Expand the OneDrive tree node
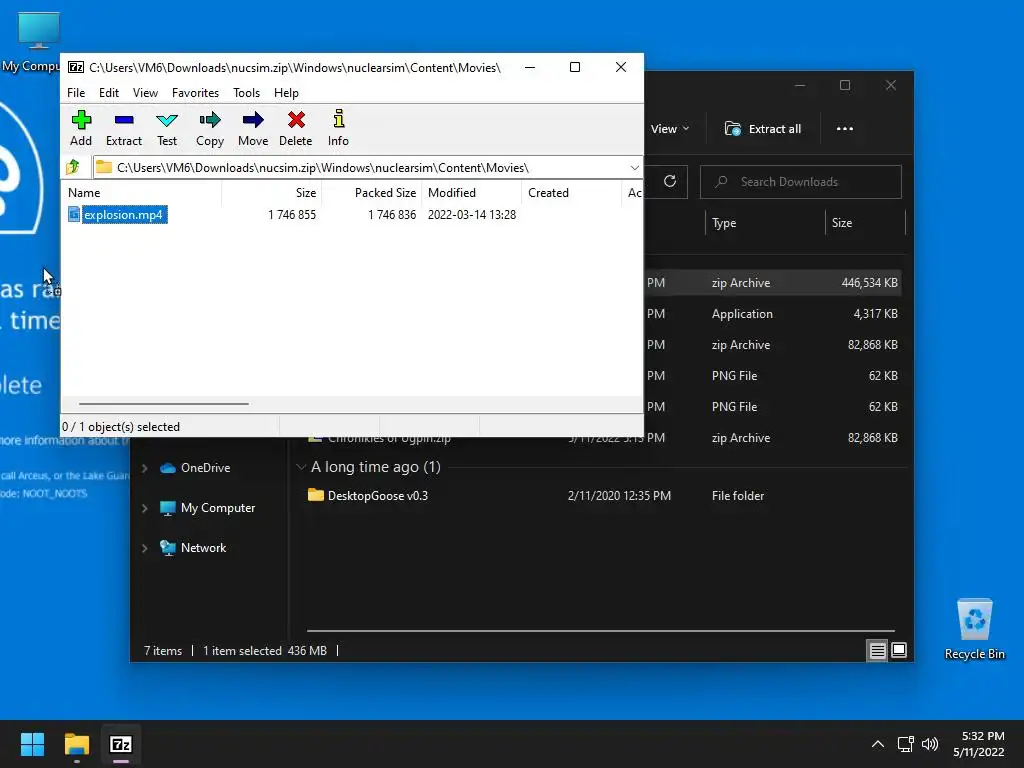 (x=144, y=468)
